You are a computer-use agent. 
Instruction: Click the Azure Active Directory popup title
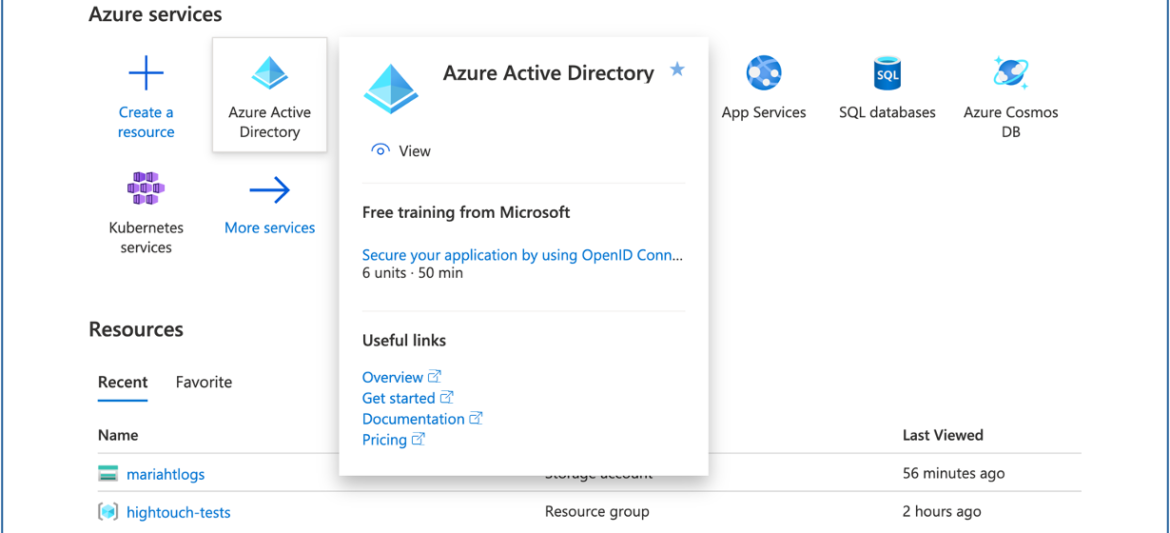click(x=548, y=73)
